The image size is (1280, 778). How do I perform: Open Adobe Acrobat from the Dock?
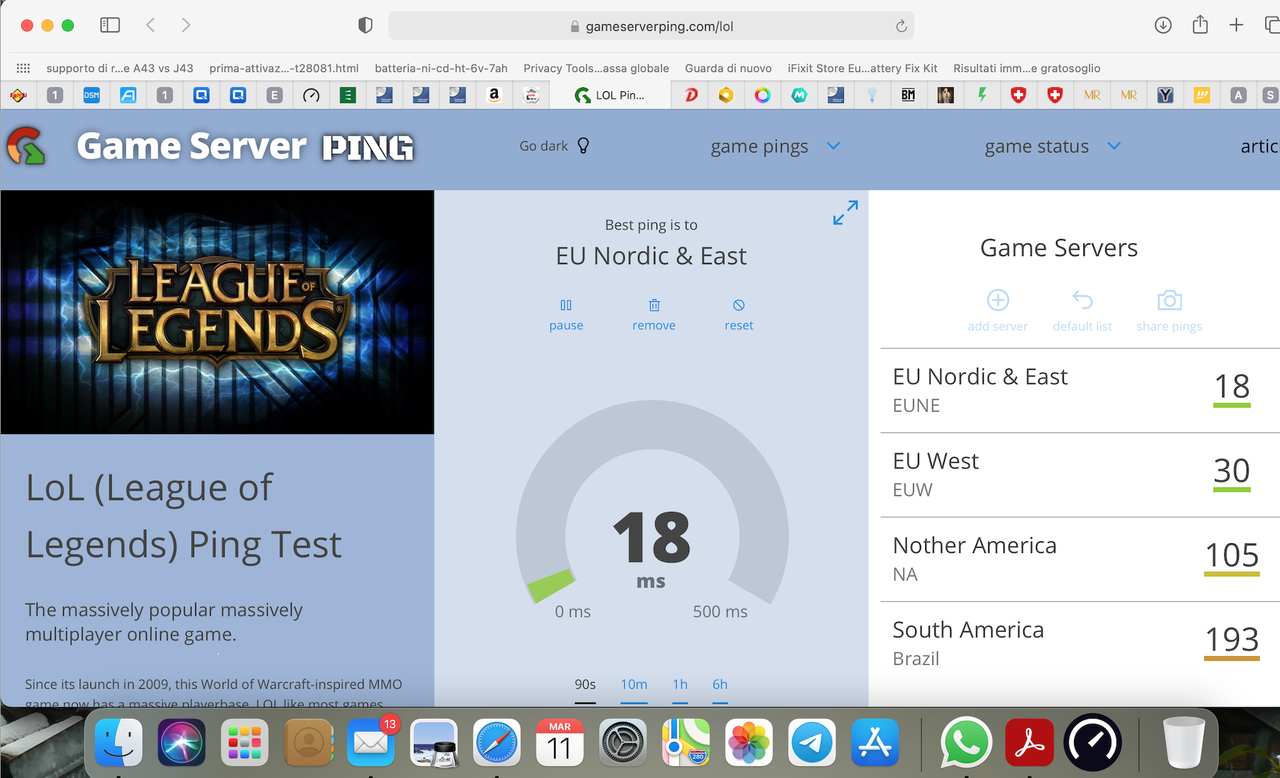click(x=1029, y=744)
